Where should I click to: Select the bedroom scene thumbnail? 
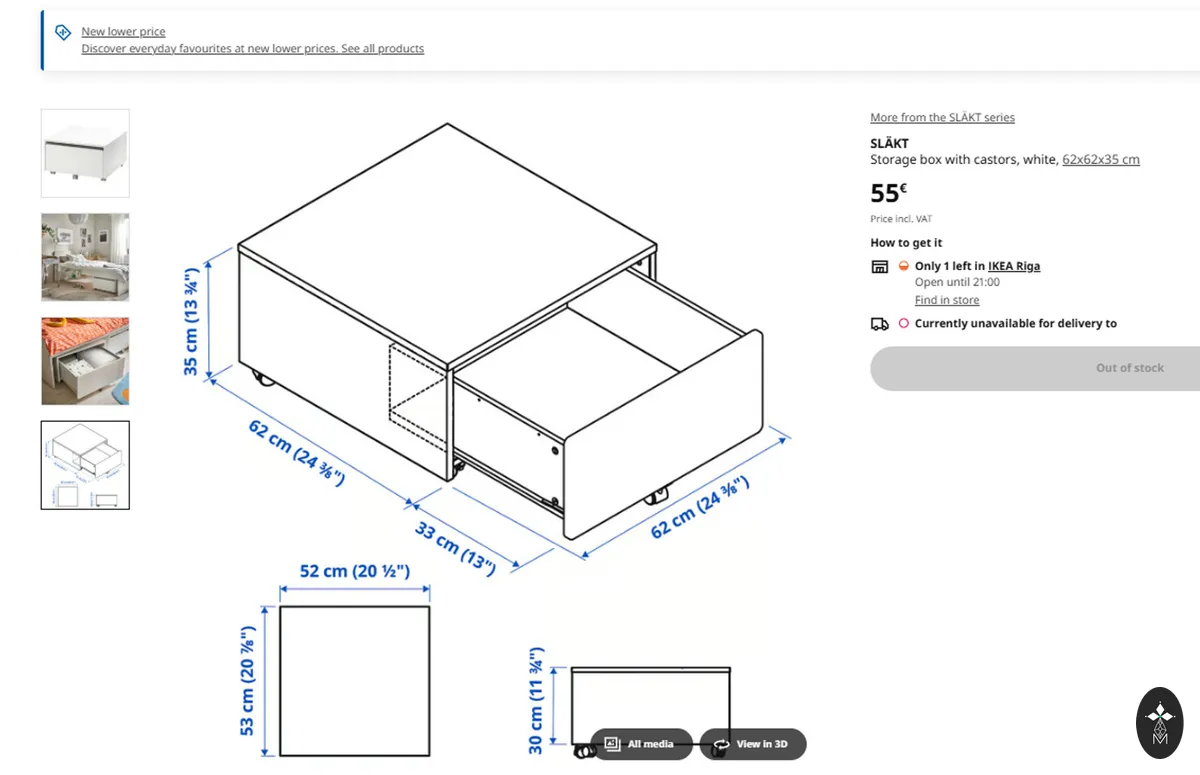85,257
